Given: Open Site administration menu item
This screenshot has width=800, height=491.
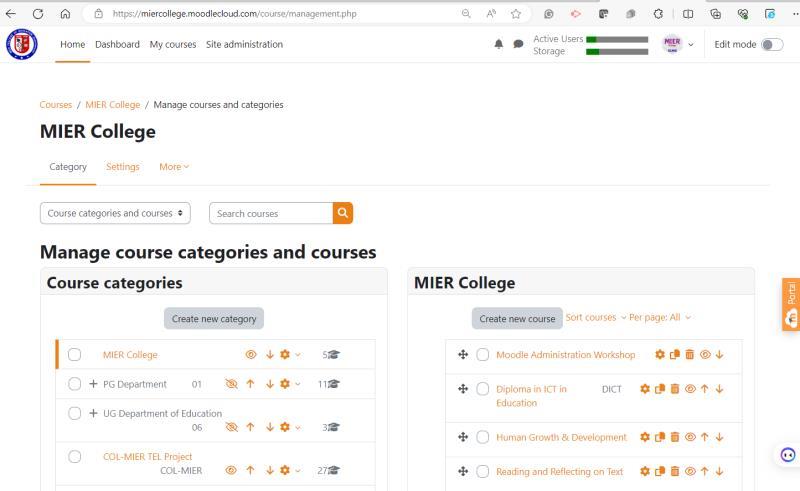Looking at the screenshot, I should click(x=244, y=44).
